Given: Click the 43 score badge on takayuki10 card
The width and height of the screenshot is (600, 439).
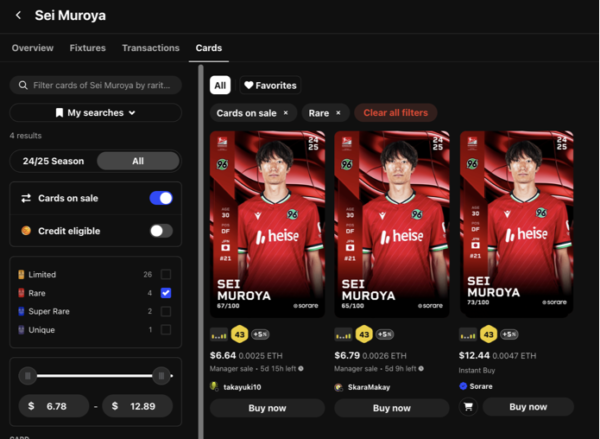Looking at the screenshot, I should pyautogui.click(x=240, y=335).
